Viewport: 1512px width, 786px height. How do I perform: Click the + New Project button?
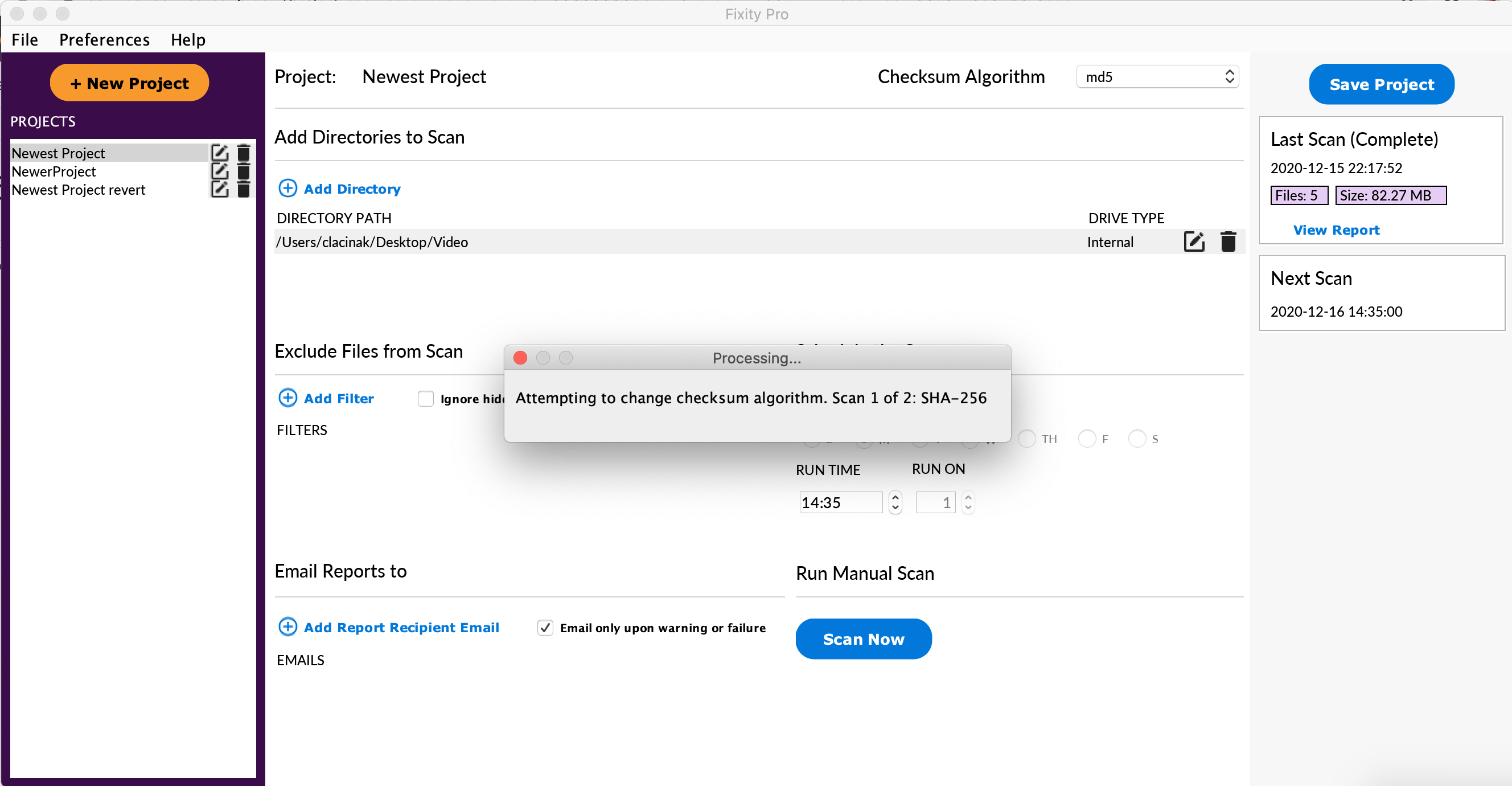click(x=129, y=83)
